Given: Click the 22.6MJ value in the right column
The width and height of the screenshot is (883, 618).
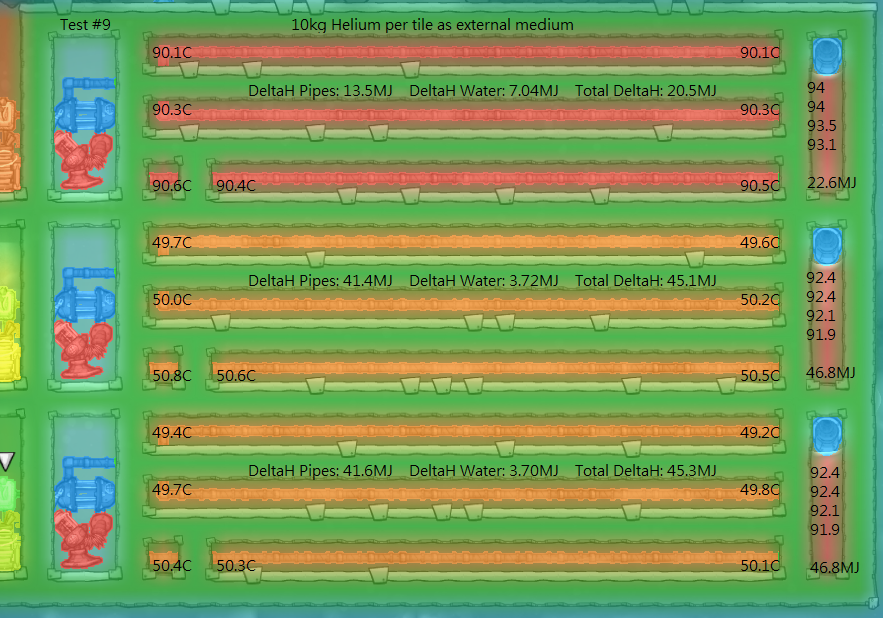Looking at the screenshot, I should point(831,182).
